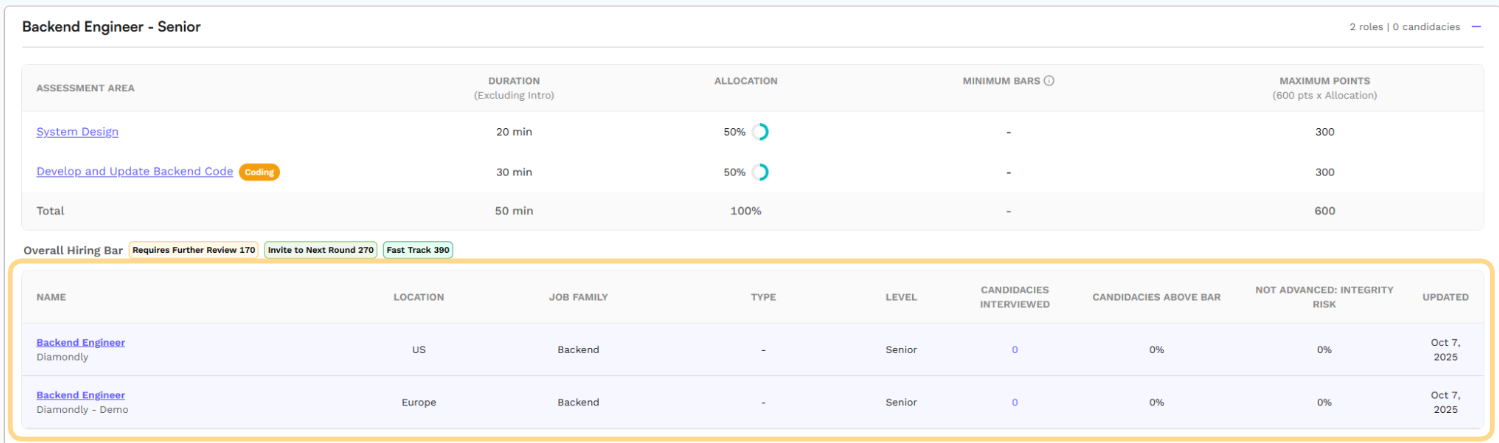The height and width of the screenshot is (443, 1499).
Task: Click System Design 50% allocation ring
Action: click(760, 132)
